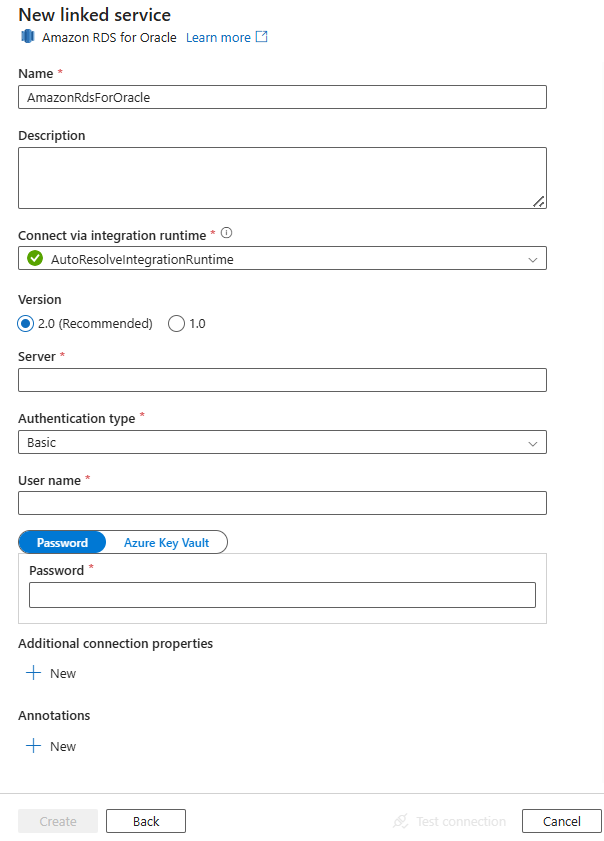Open the Connect via integration runtime dropdown
The image size is (604, 841).
pos(282,257)
